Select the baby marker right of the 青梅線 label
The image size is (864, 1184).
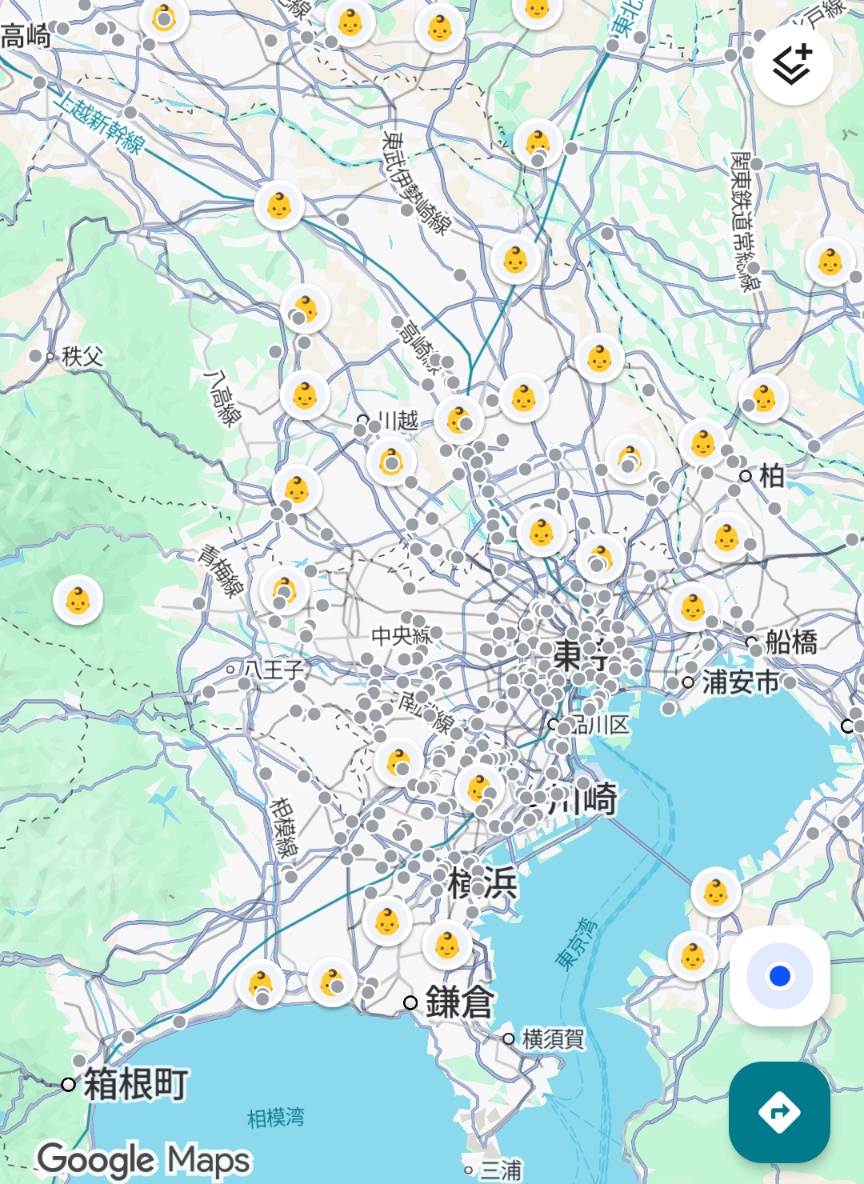(285, 590)
